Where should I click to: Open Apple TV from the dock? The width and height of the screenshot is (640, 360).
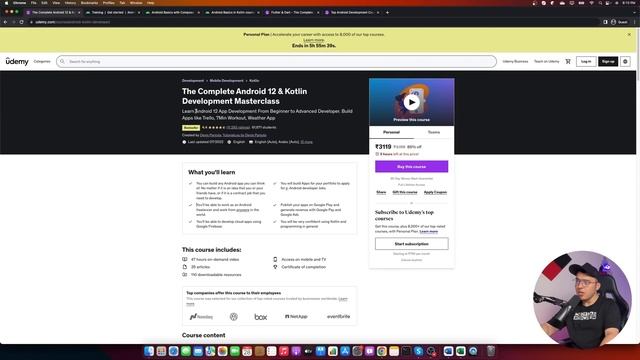click(308, 351)
